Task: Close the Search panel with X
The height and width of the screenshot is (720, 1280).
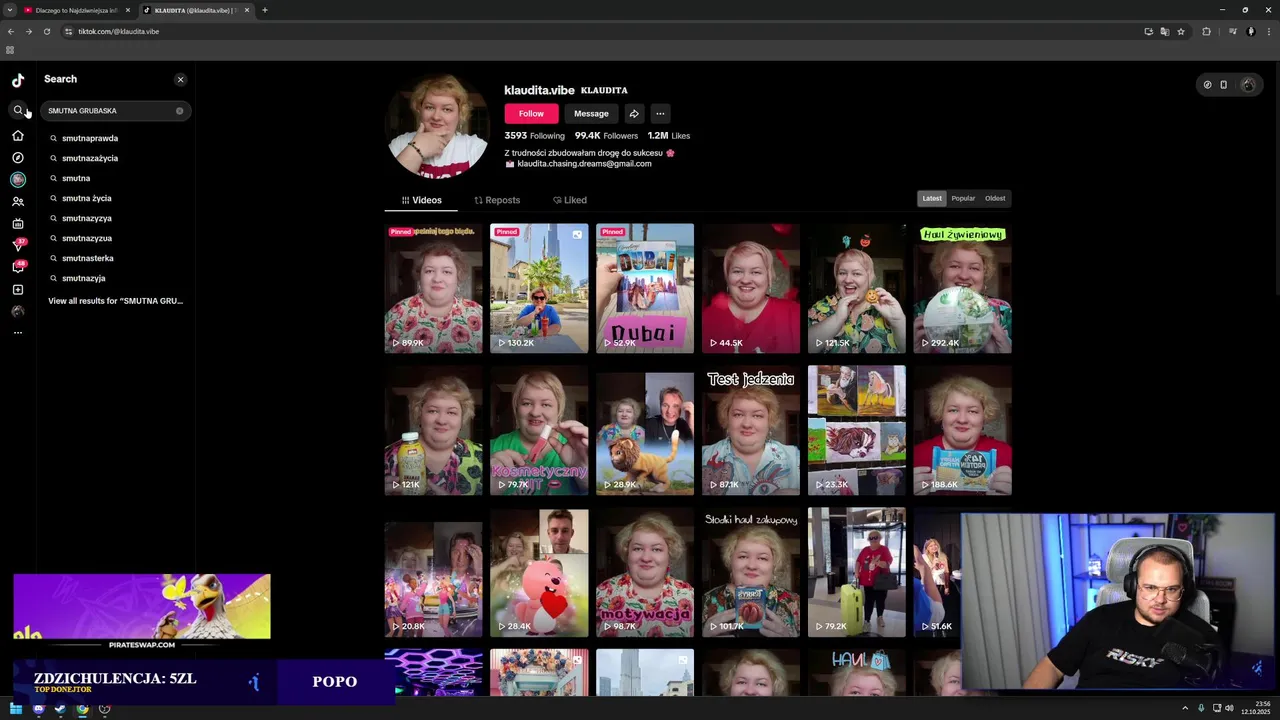Action: (180, 79)
